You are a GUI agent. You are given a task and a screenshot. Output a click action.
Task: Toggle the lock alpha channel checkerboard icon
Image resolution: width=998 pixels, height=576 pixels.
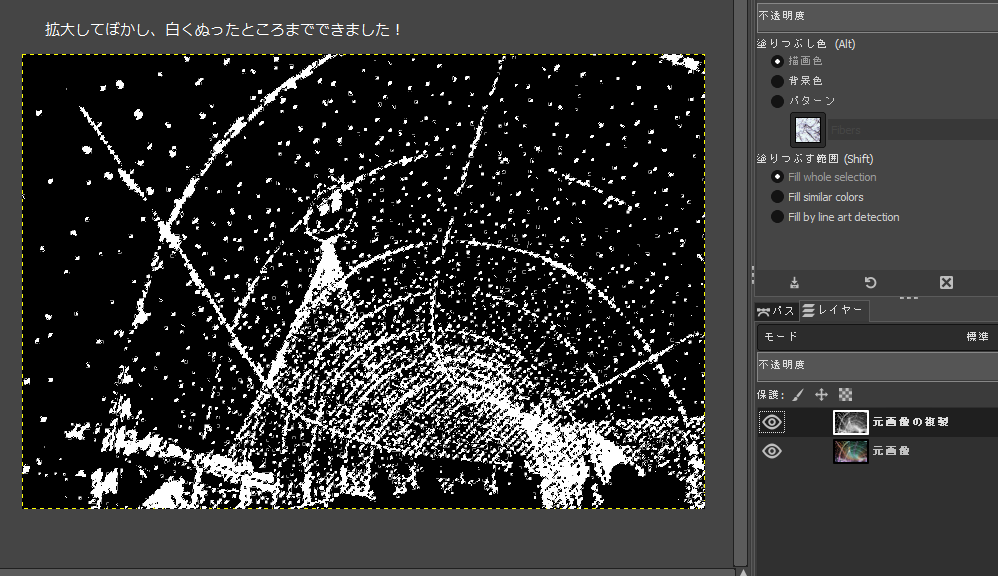coord(845,395)
